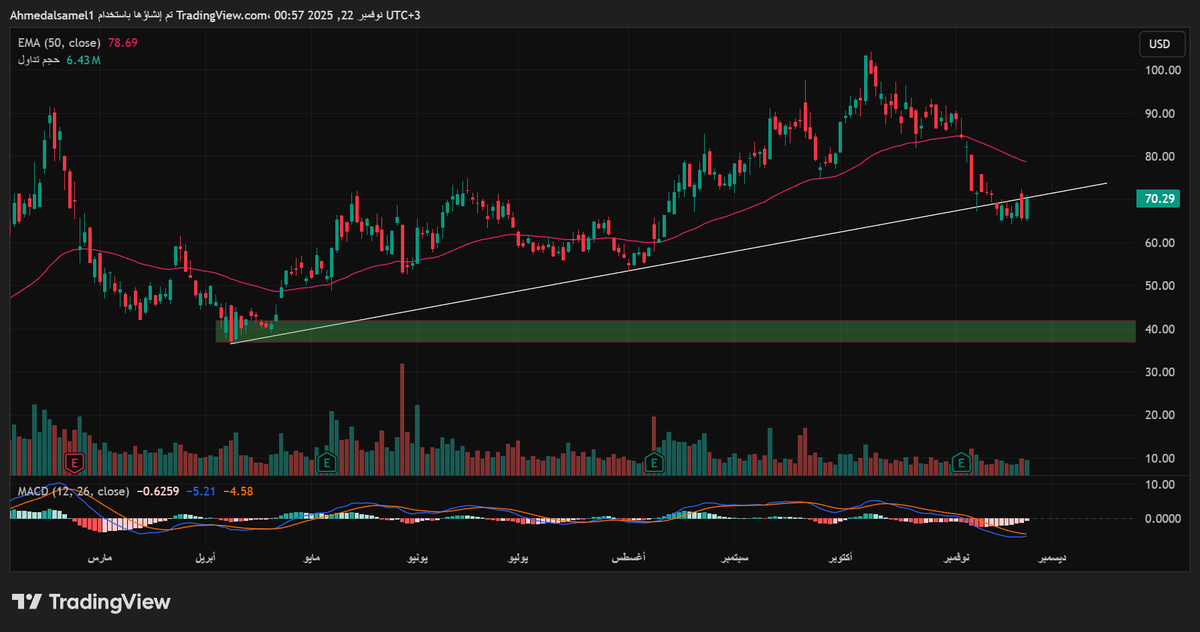The image size is (1200, 632).
Task: Click the ديسمبر month label on time axis
Action: [x=1053, y=556]
